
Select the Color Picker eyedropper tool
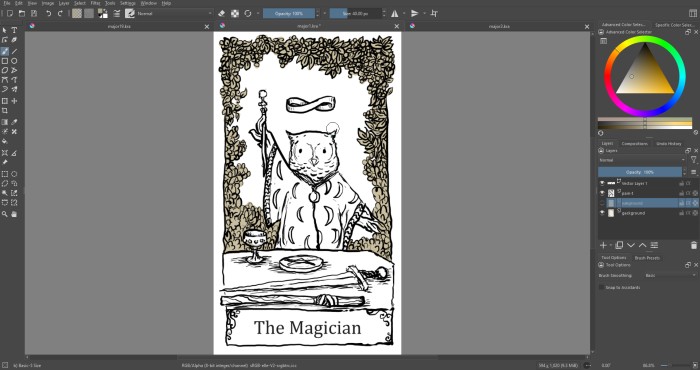point(14,122)
